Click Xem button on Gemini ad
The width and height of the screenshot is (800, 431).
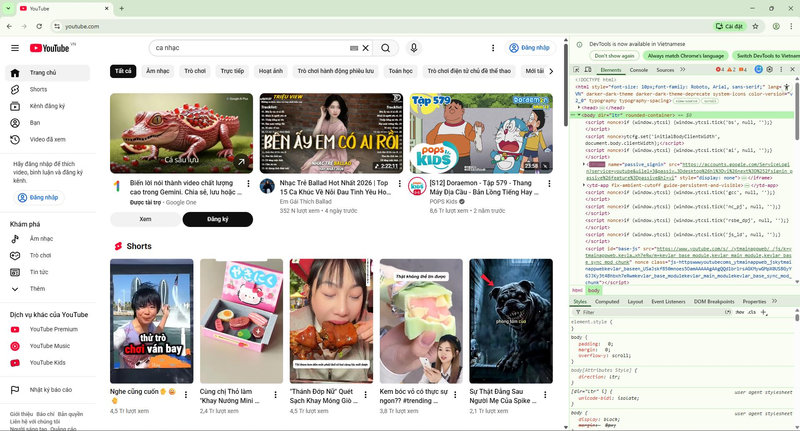click(x=145, y=219)
